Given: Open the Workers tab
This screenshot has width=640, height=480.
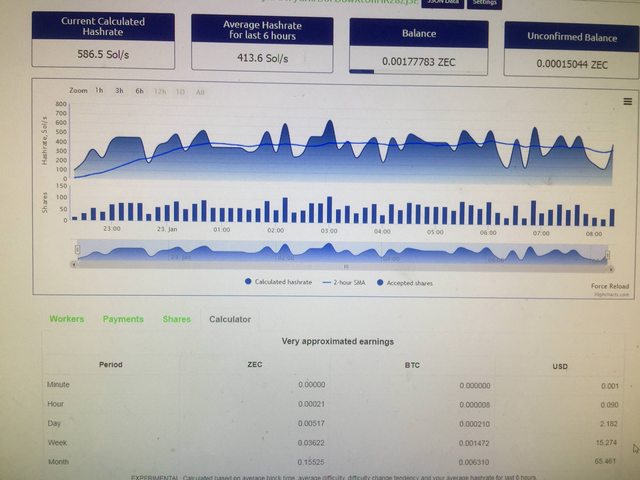Looking at the screenshot, I should [67, 319].
